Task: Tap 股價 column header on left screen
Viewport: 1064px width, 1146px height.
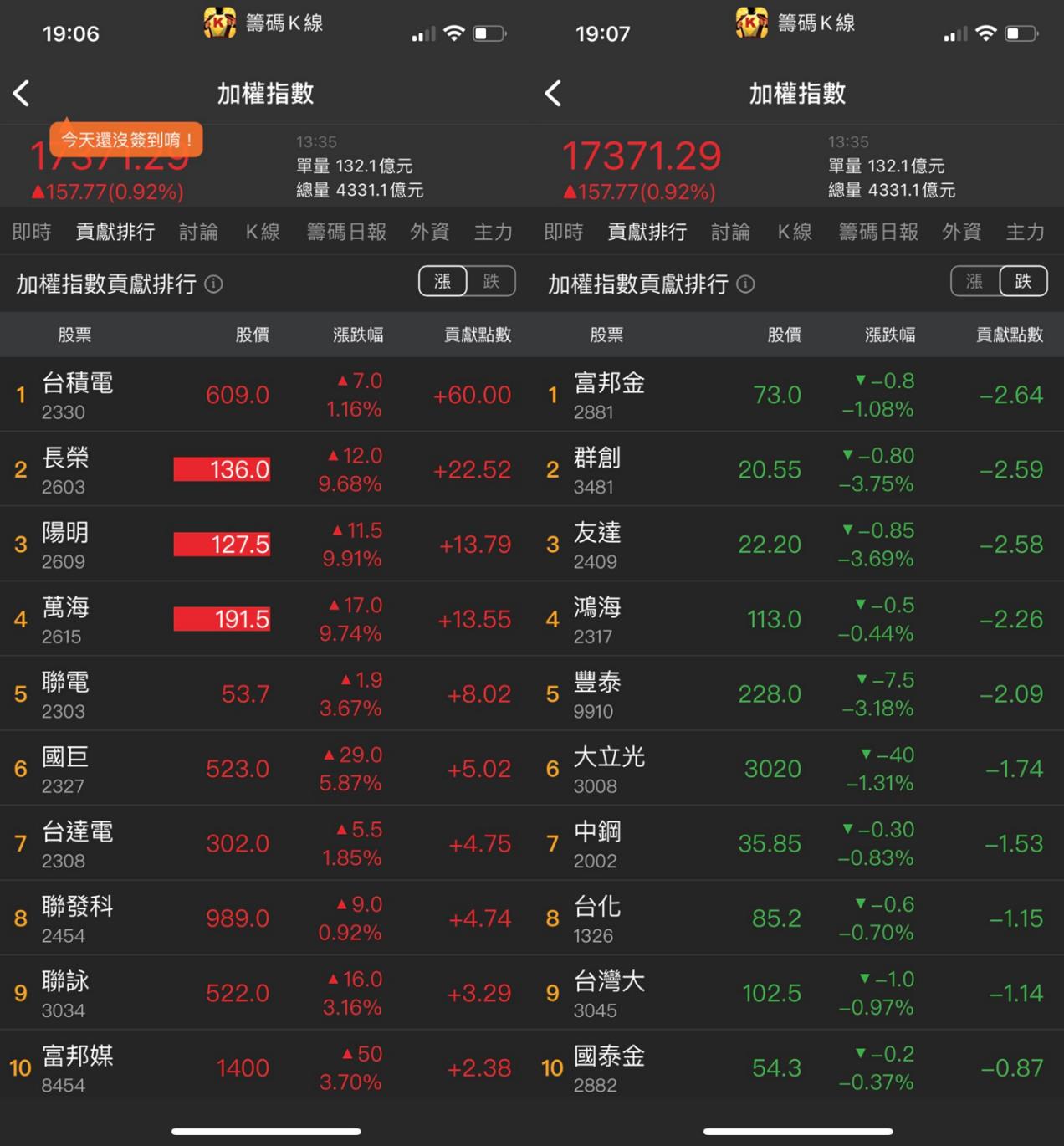Action: pyautogui.click(x=253, y=335)
